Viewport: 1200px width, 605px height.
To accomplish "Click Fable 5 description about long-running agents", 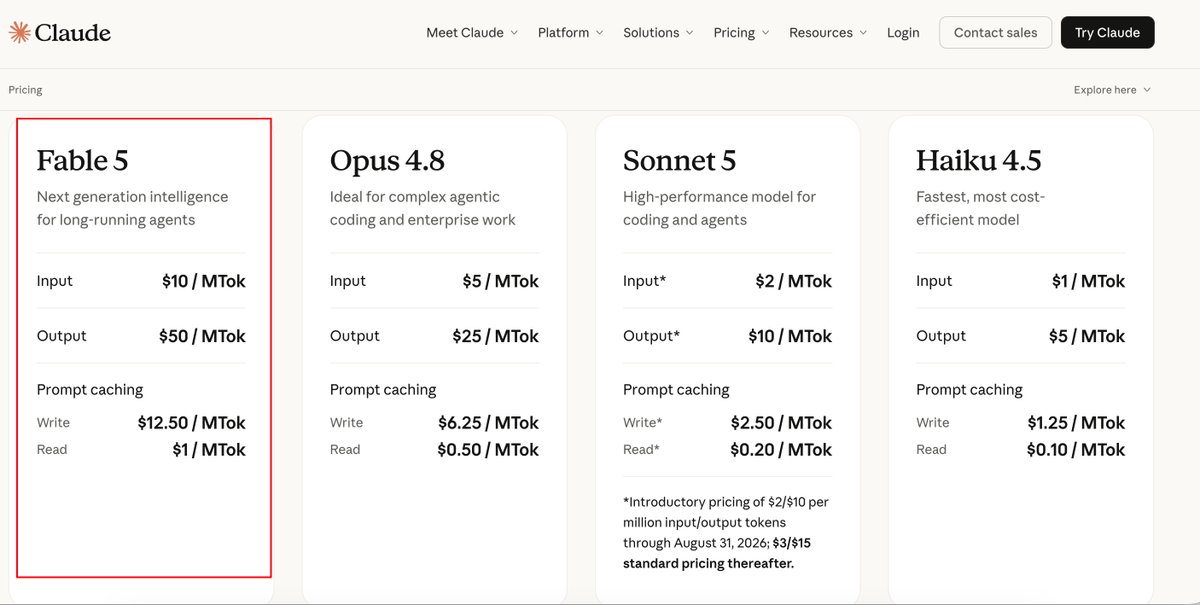I will click(x=132, y=208).
